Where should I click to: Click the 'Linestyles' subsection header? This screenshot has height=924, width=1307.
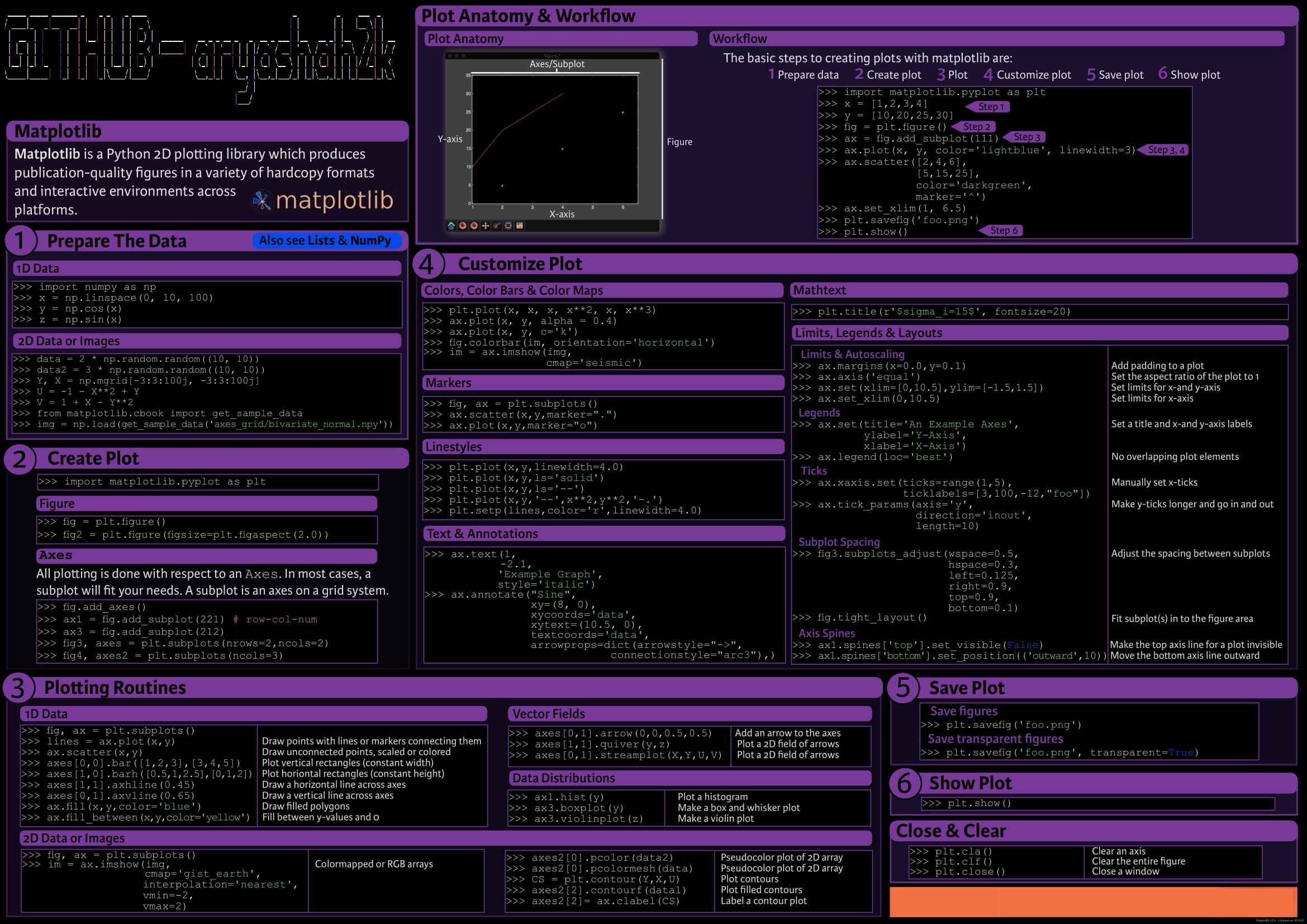click(603, 447)
